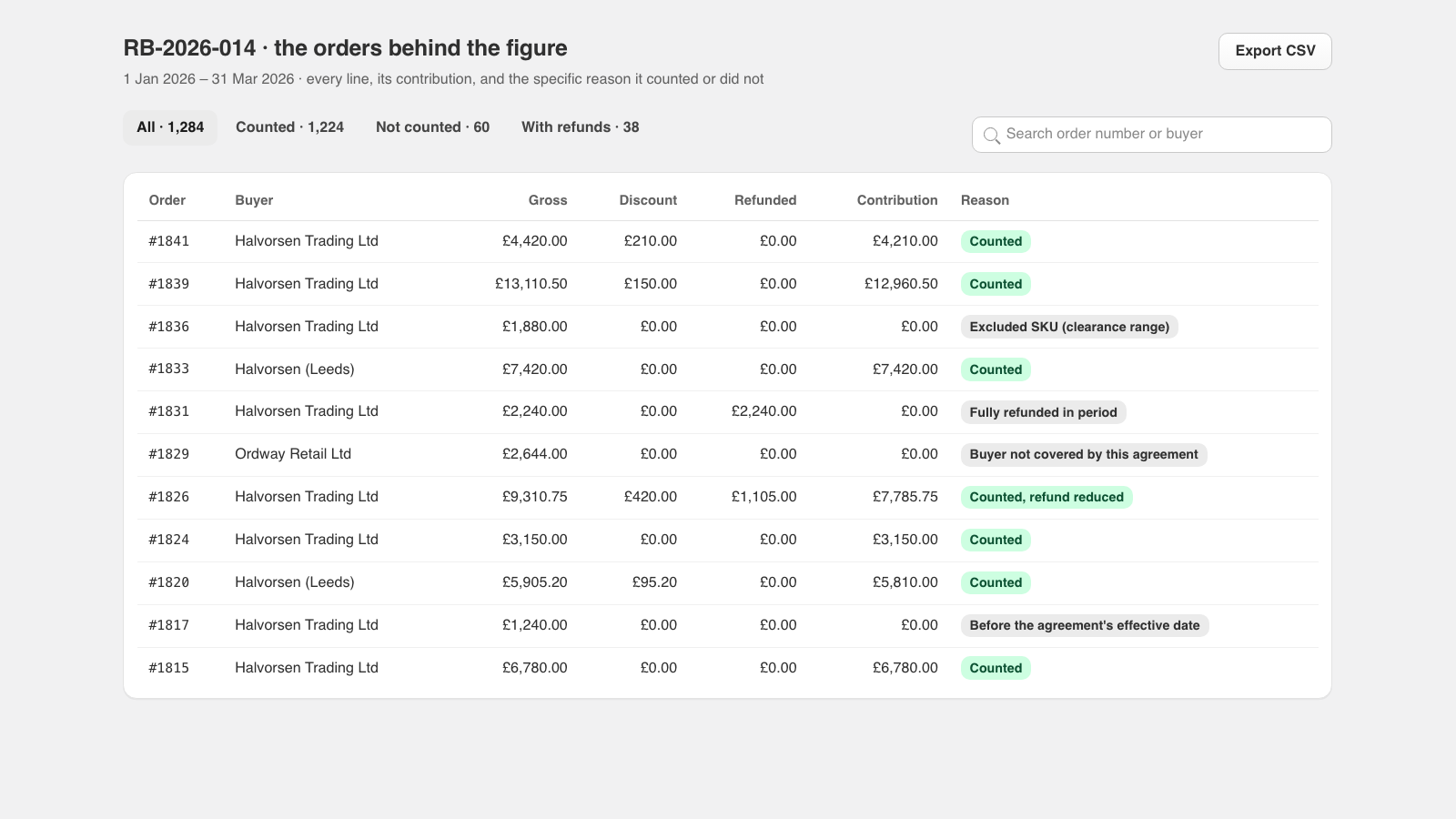The height and width of the screenshot is (819, 1456).
Task: Select order number #1841
Action: tap(169, 241)
